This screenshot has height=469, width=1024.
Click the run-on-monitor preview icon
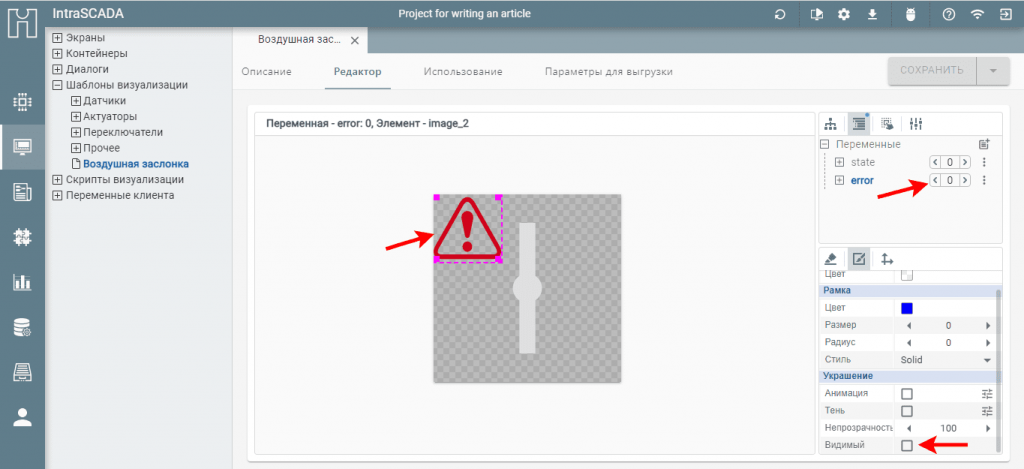(x=816, y=14)
